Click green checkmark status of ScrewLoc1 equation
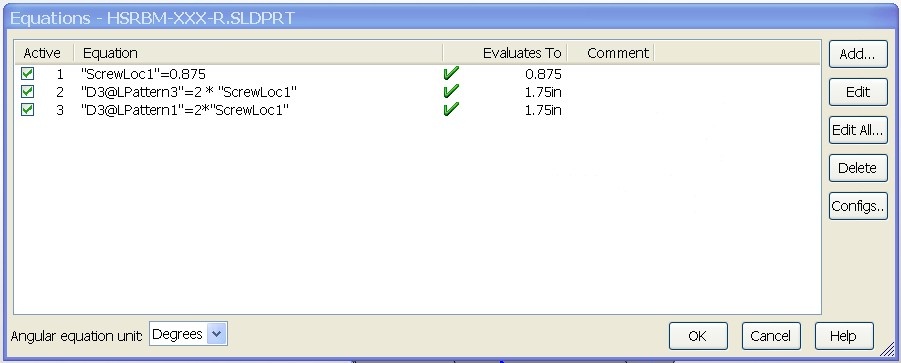The width and height of the screenshot is (901, 363). point(451,74)
